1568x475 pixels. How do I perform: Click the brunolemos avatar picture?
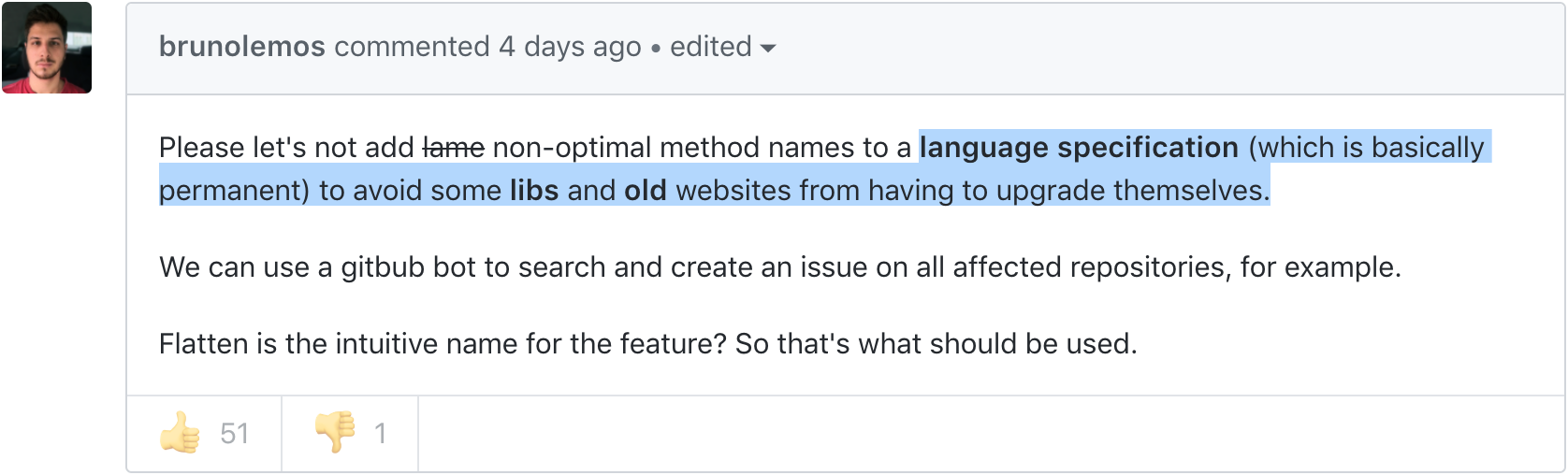47,48
